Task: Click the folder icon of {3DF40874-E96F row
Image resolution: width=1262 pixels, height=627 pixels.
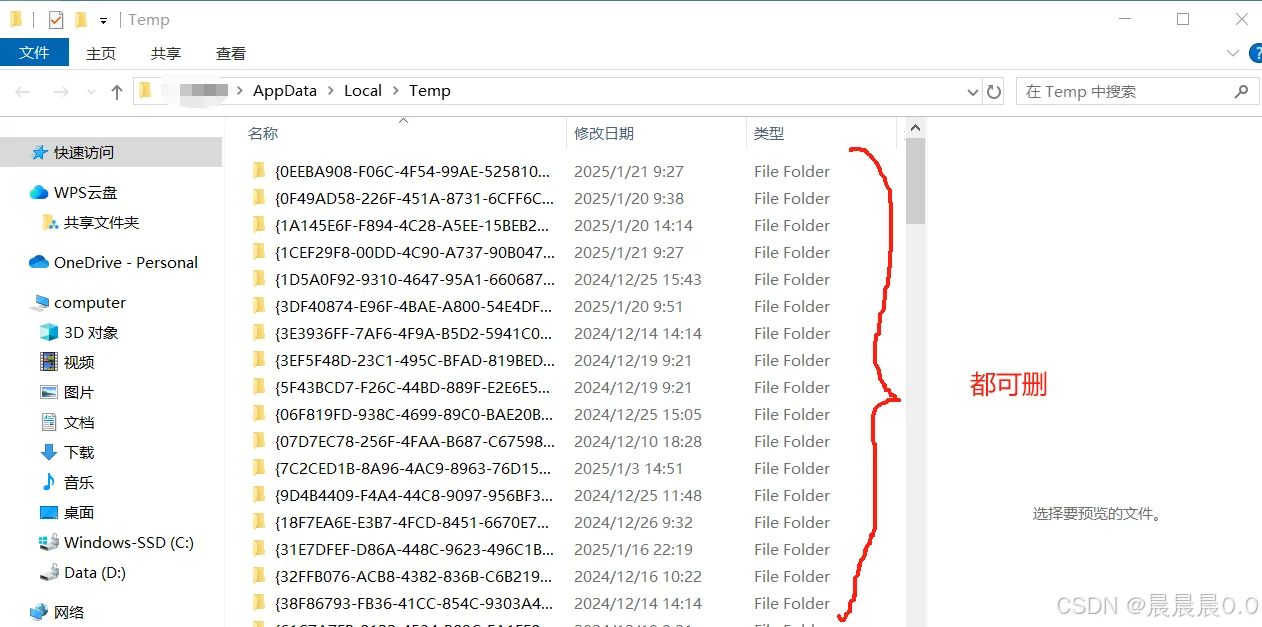Action: click(x=259, y=305)
